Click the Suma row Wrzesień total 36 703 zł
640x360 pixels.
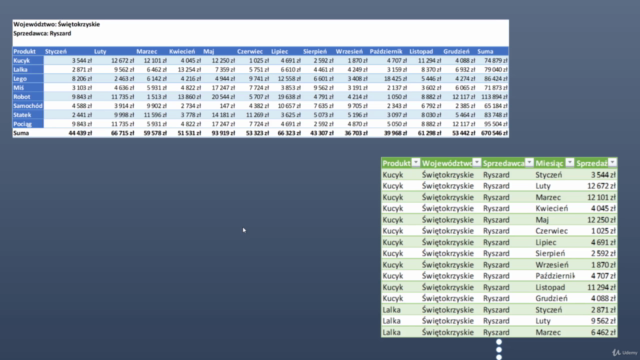point(356,133)
